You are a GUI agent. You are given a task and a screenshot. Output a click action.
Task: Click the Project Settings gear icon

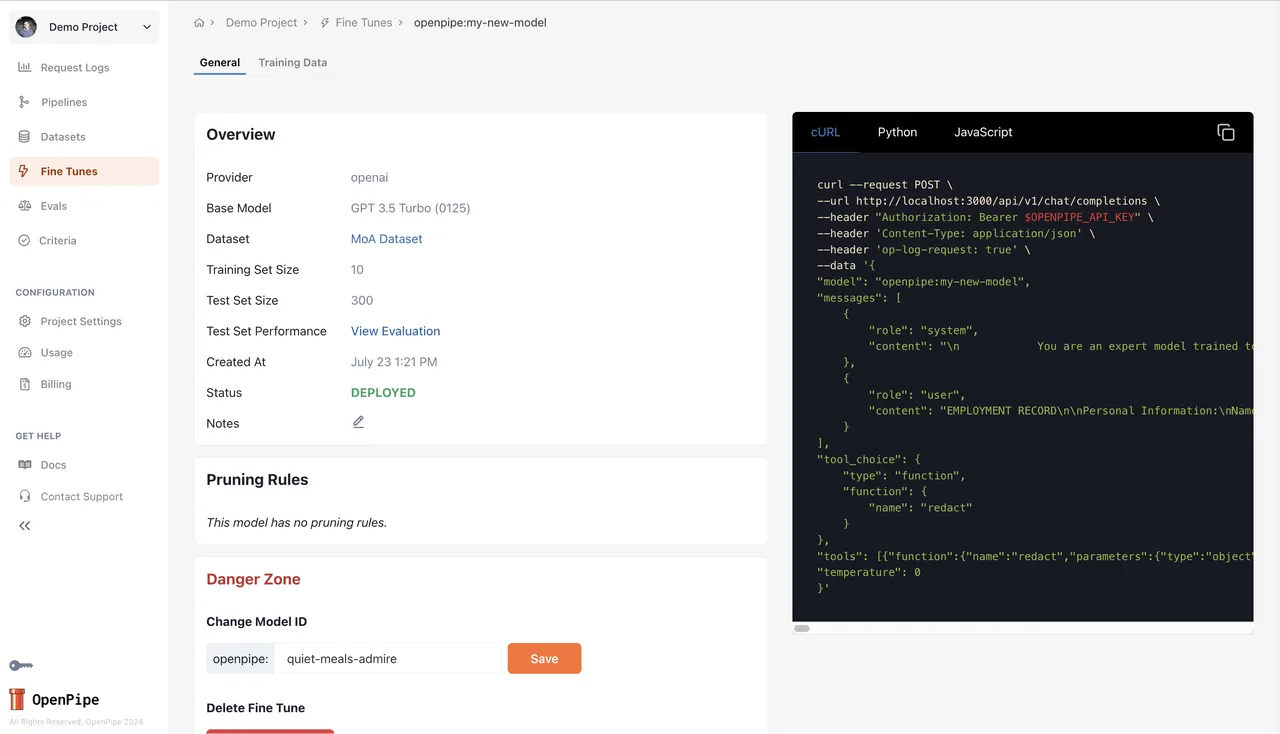point(25,321)
